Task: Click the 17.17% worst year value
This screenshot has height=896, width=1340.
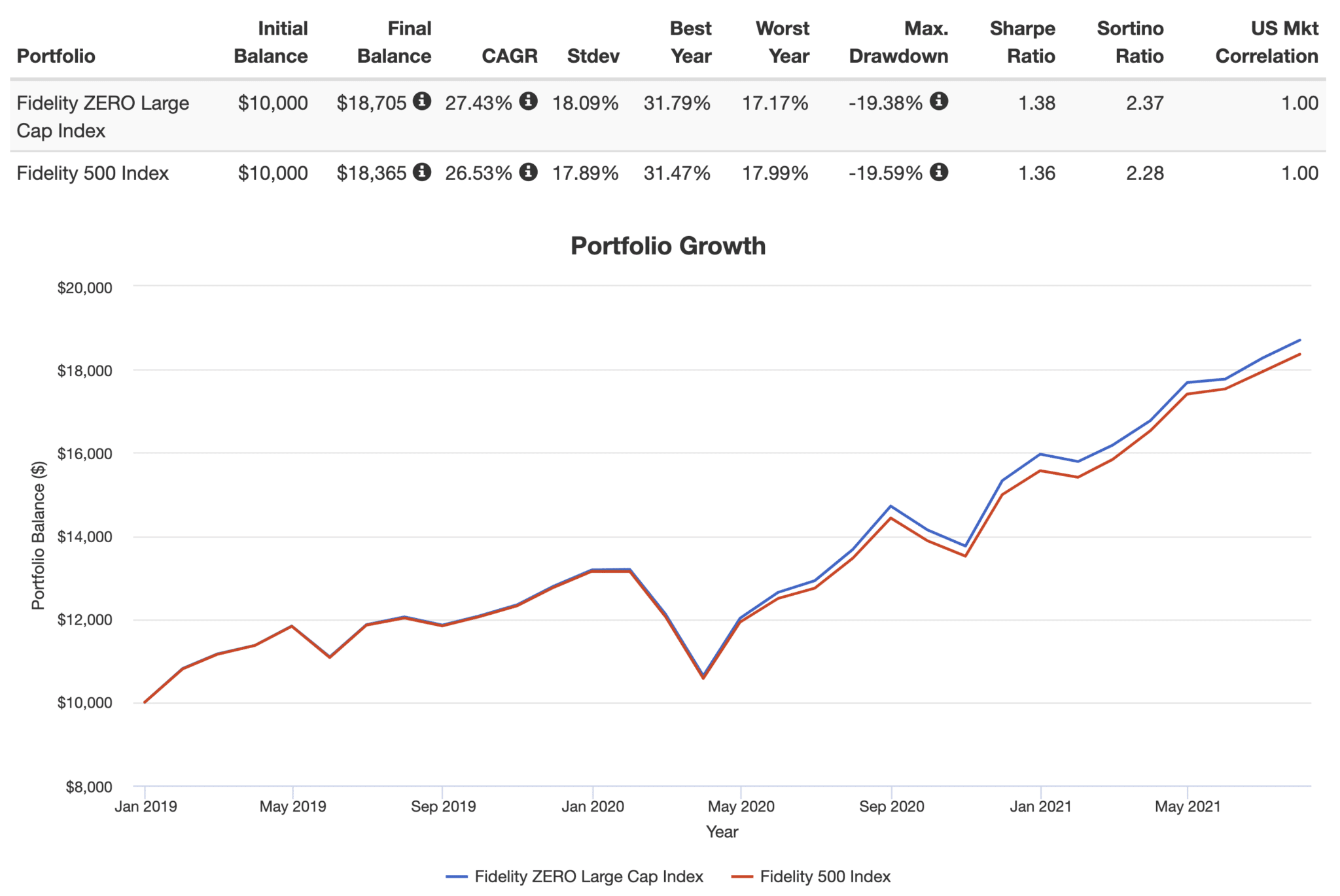Action: coord(775,103)
